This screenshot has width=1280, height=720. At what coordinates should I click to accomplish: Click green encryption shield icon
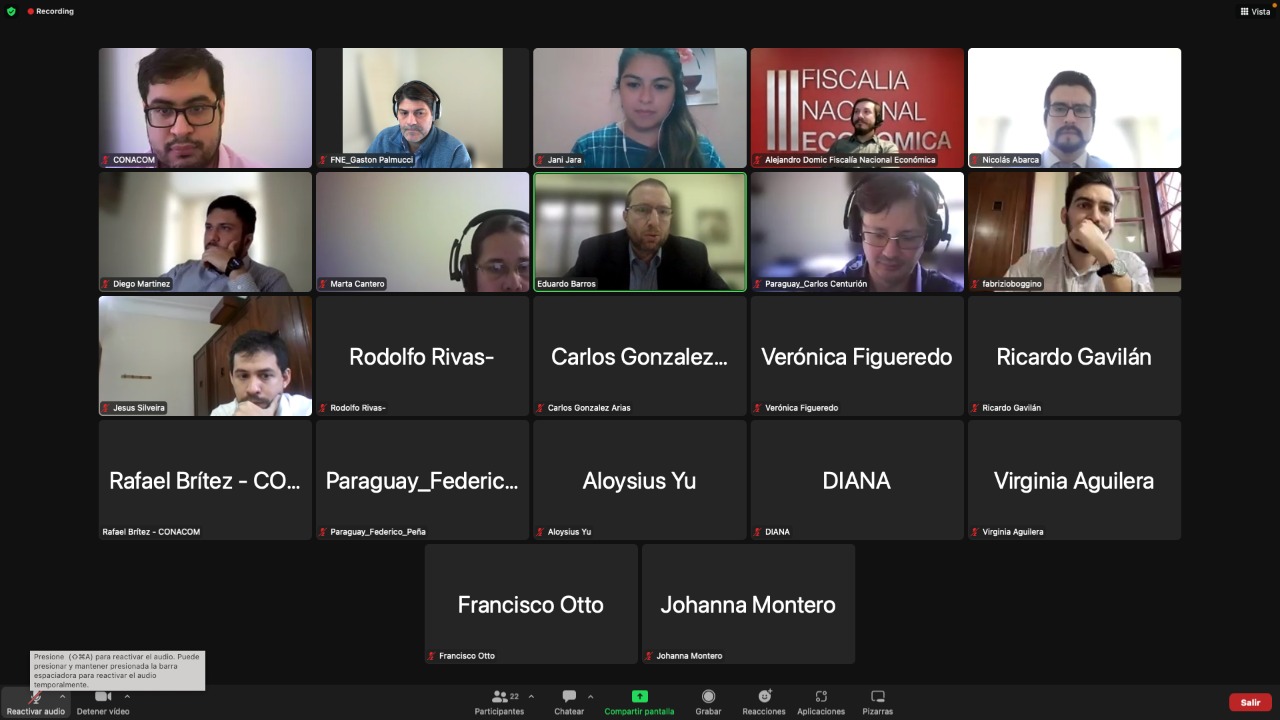coord(11,11)
